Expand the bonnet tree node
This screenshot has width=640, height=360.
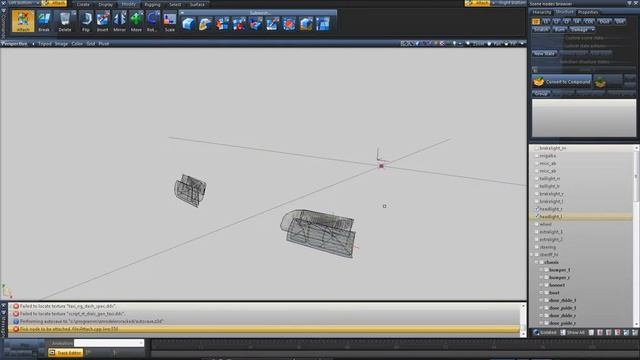[542, 285]
